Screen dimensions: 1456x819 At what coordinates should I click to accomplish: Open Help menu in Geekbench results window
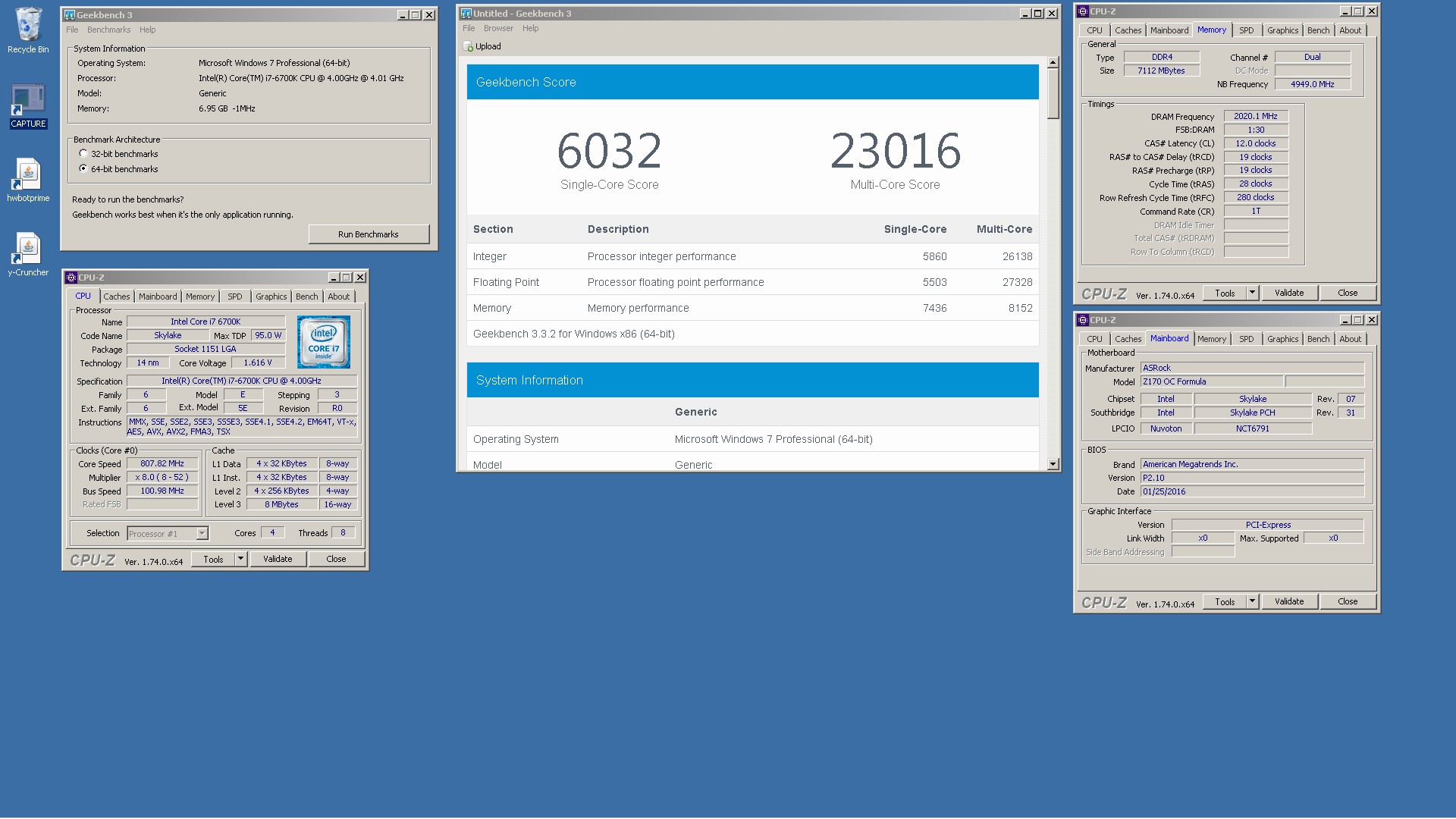coord(530,28)
